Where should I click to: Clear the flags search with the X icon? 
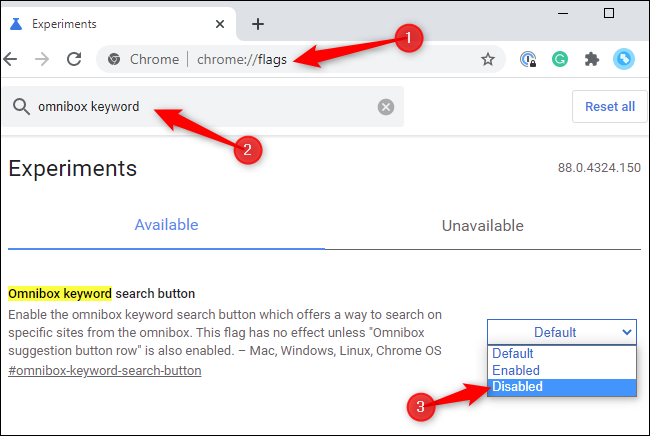tap(386, 107)
